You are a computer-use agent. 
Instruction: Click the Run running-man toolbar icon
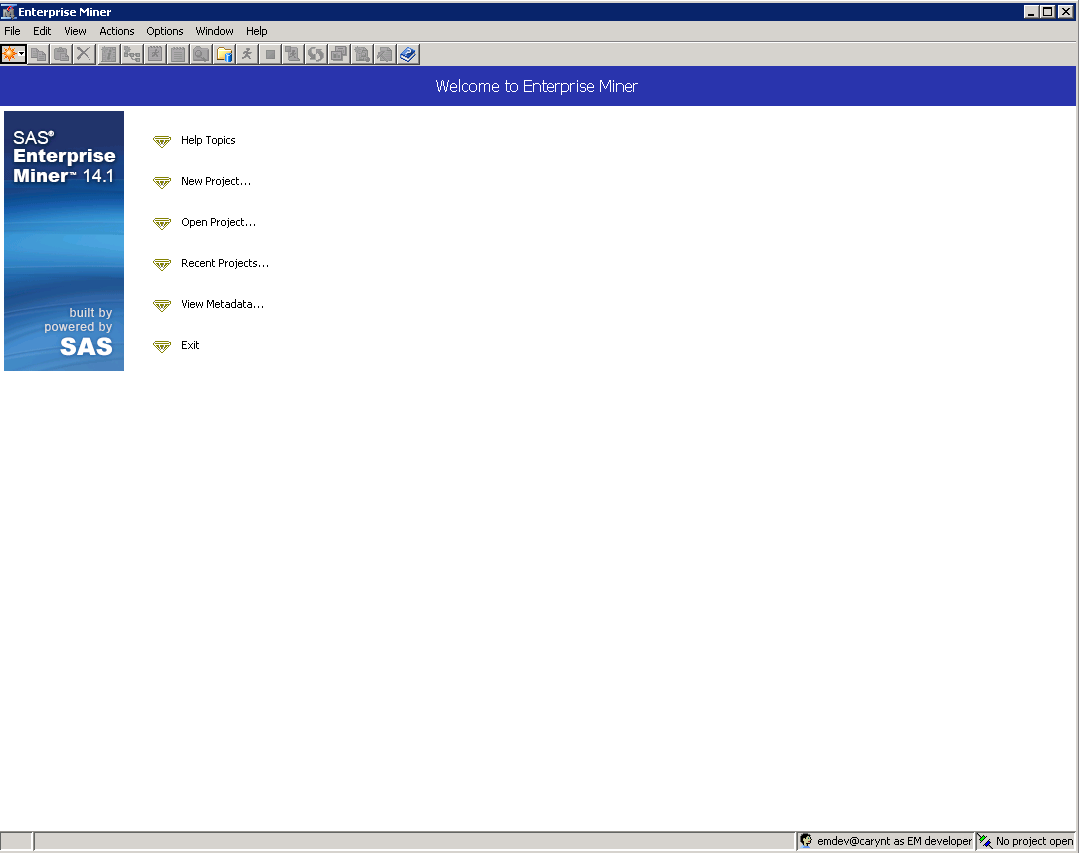pyautogui.click(x=247, y=54)
